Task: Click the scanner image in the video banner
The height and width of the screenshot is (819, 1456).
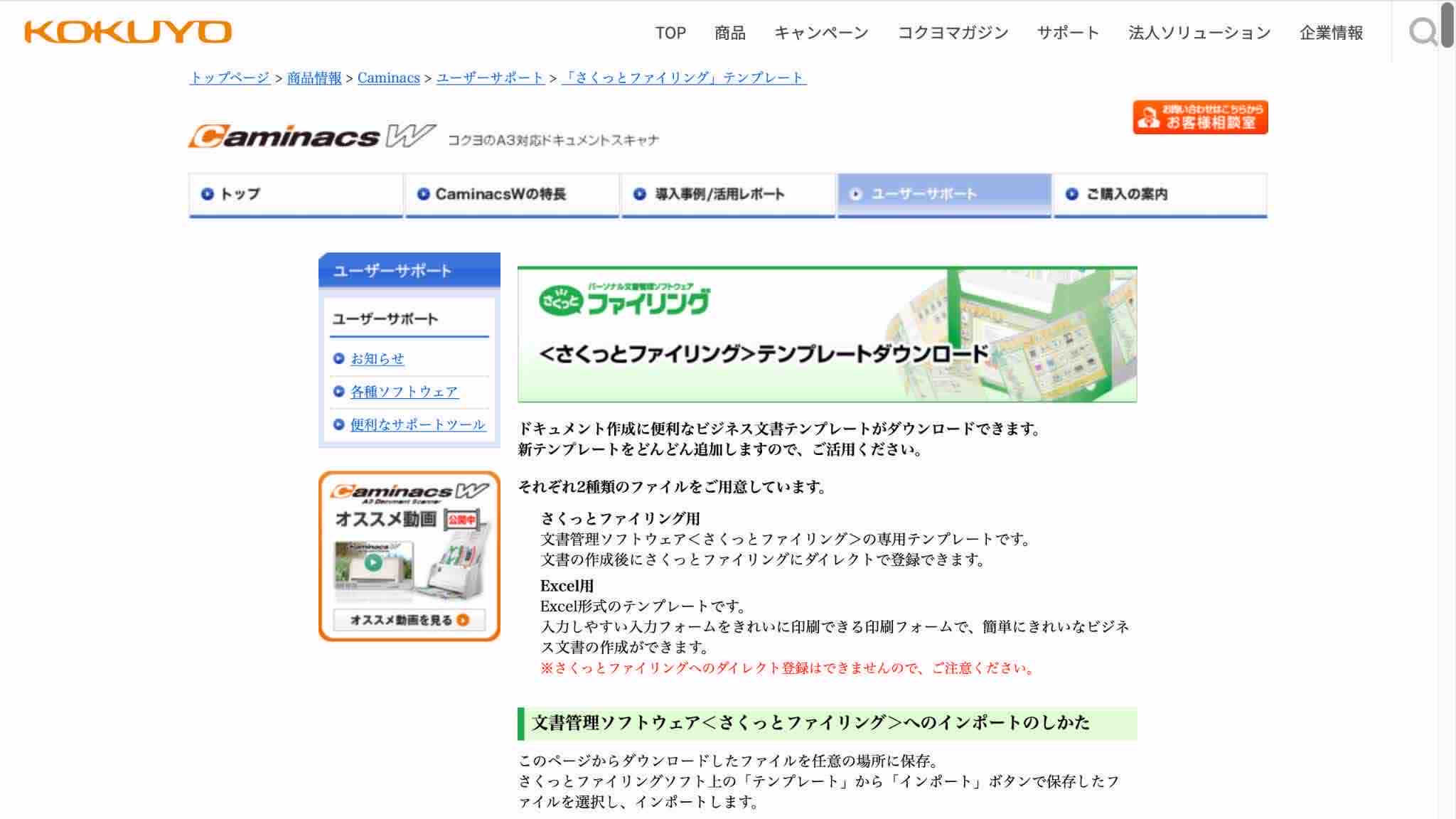Action: point(451,563)
